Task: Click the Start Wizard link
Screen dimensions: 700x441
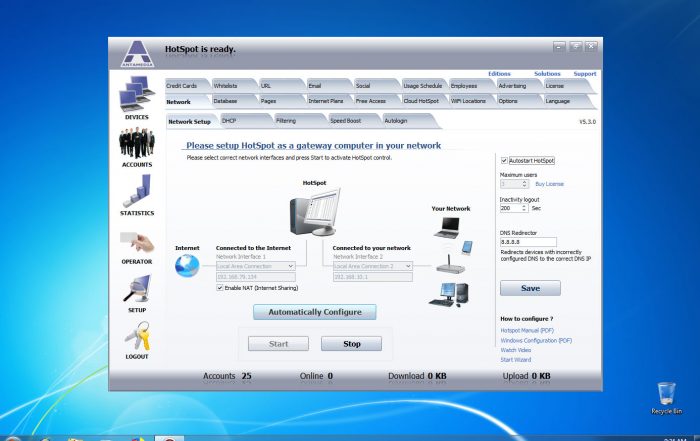Action: pyautogui.click(x=516, y=360)
